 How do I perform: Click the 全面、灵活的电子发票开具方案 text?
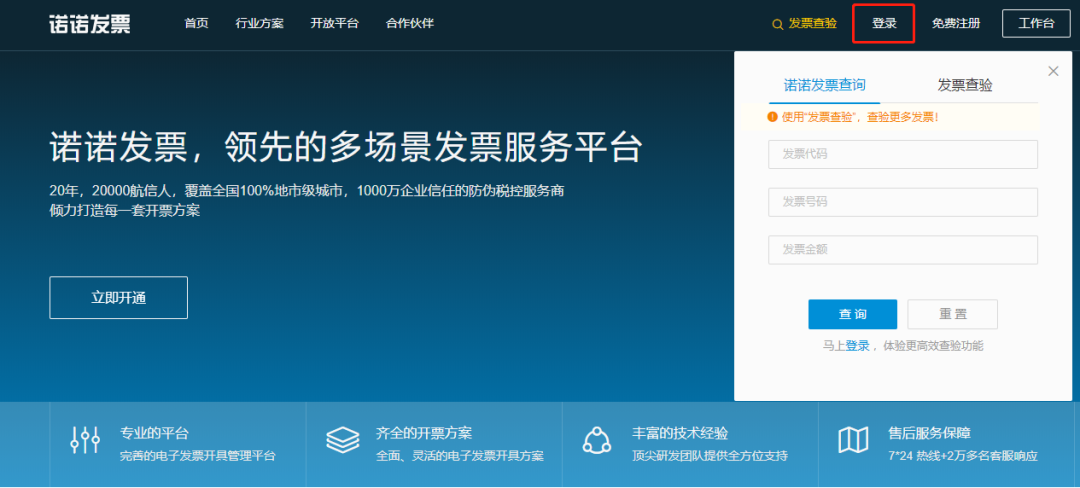click(x=460, y=456)
